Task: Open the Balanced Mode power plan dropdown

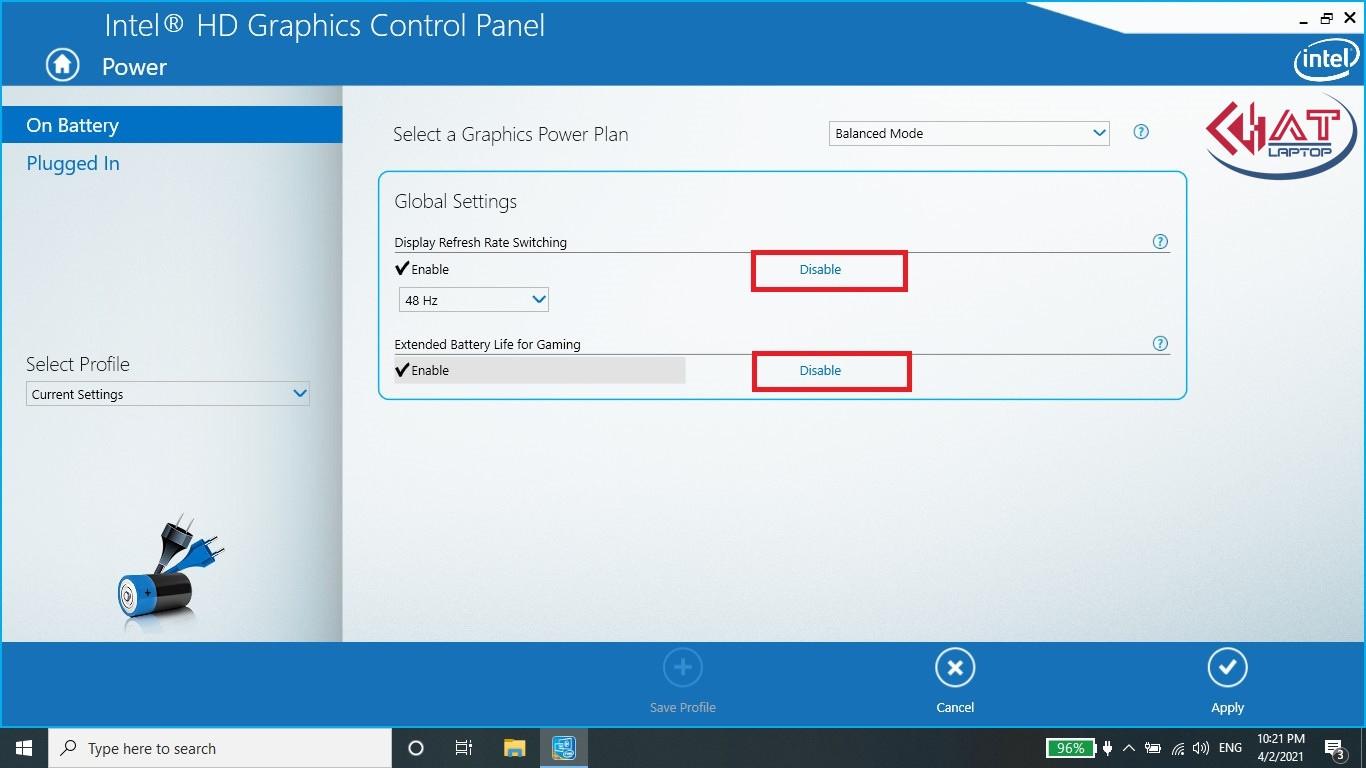Action: pyautogui.click(x=969, y=133)
